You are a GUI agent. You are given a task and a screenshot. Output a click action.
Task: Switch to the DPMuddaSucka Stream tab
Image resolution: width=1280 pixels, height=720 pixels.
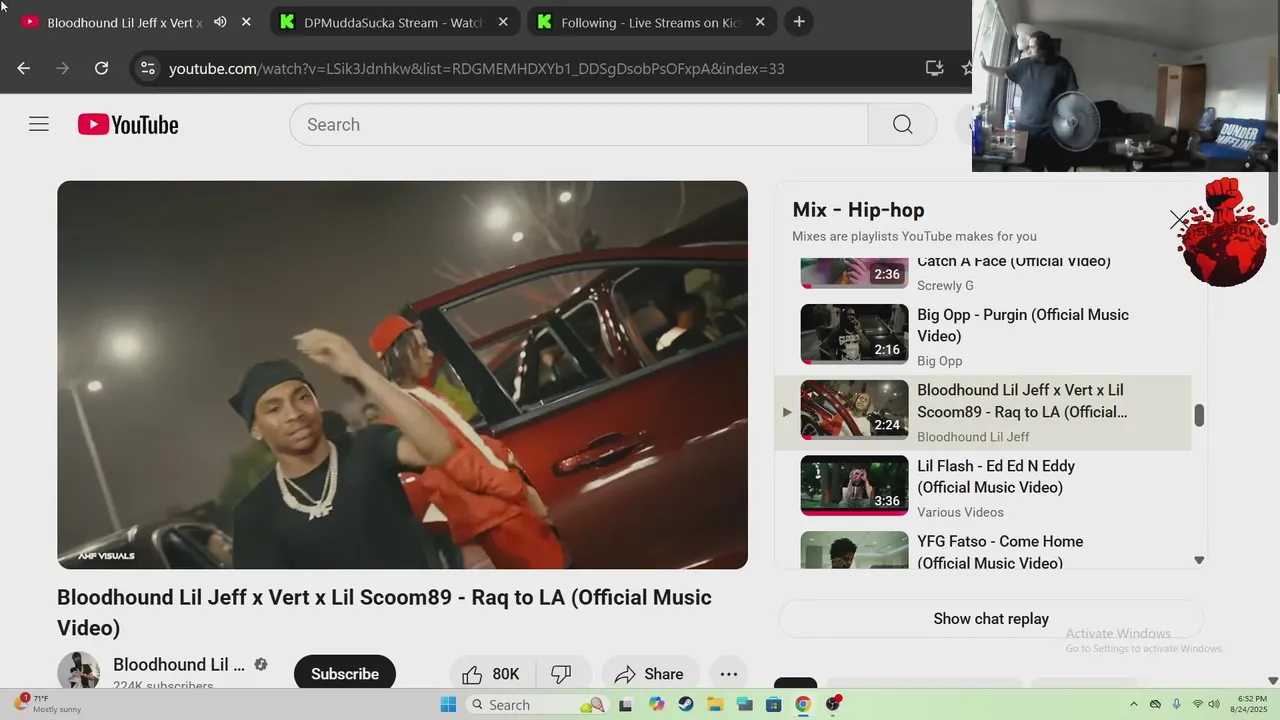point(394,22)
